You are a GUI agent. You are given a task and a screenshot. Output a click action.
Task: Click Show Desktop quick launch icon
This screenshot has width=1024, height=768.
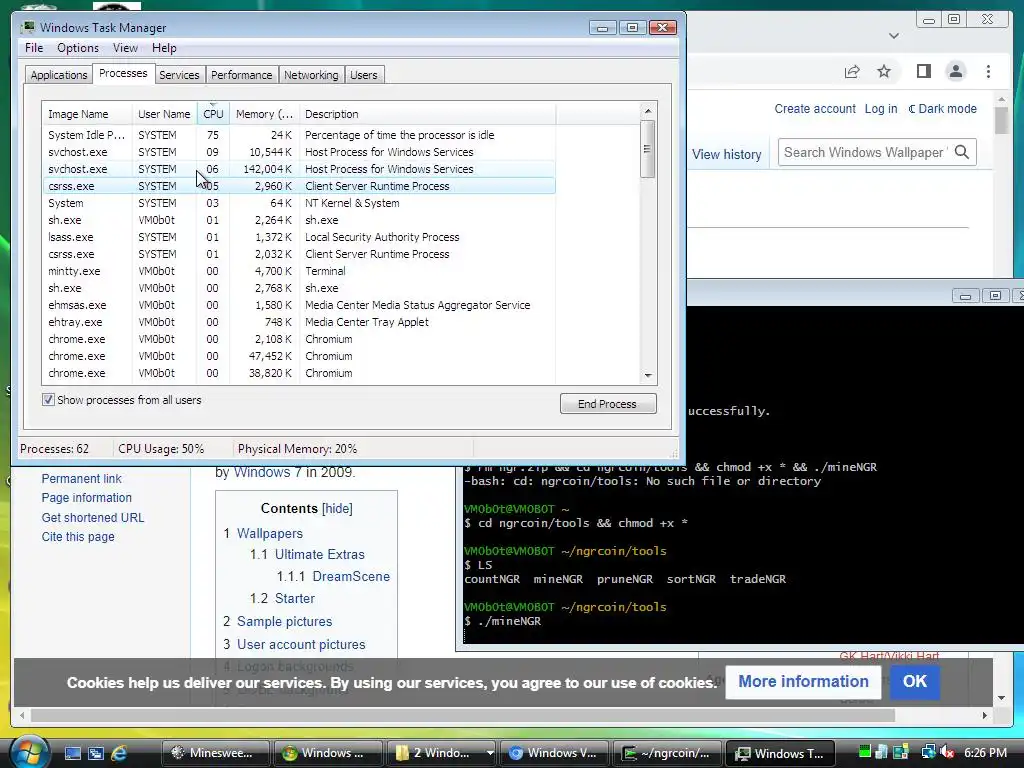(72, 753)
